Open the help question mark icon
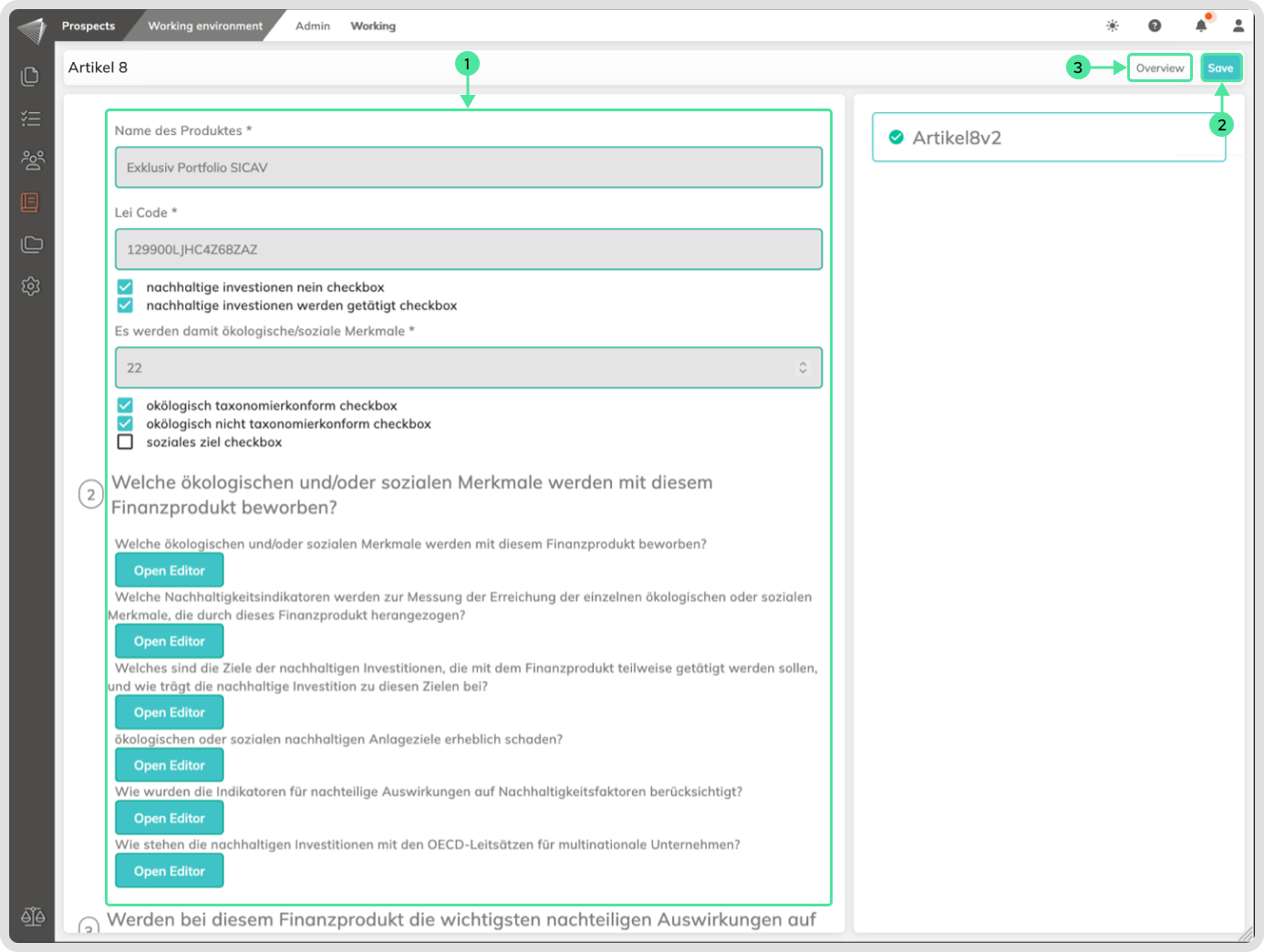 click(1155, 26)
